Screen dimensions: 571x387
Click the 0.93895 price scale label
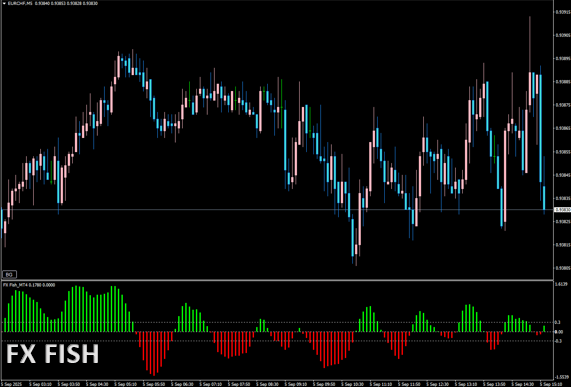click(563, 58)
